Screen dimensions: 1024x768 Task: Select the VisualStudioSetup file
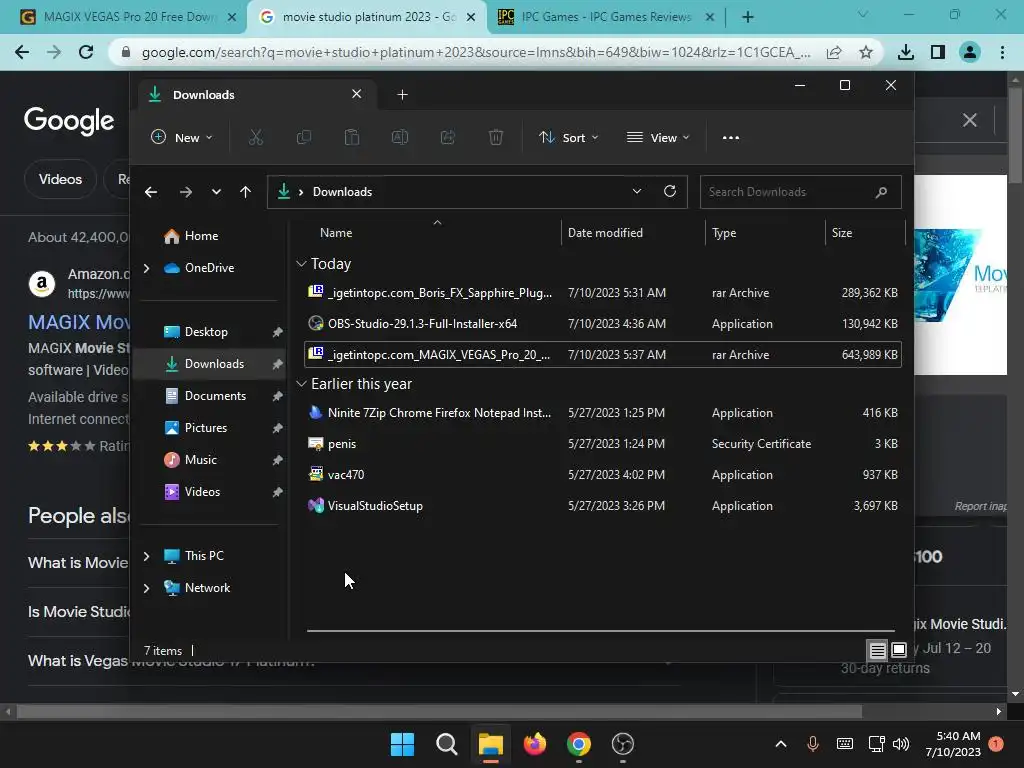point(603,506)
